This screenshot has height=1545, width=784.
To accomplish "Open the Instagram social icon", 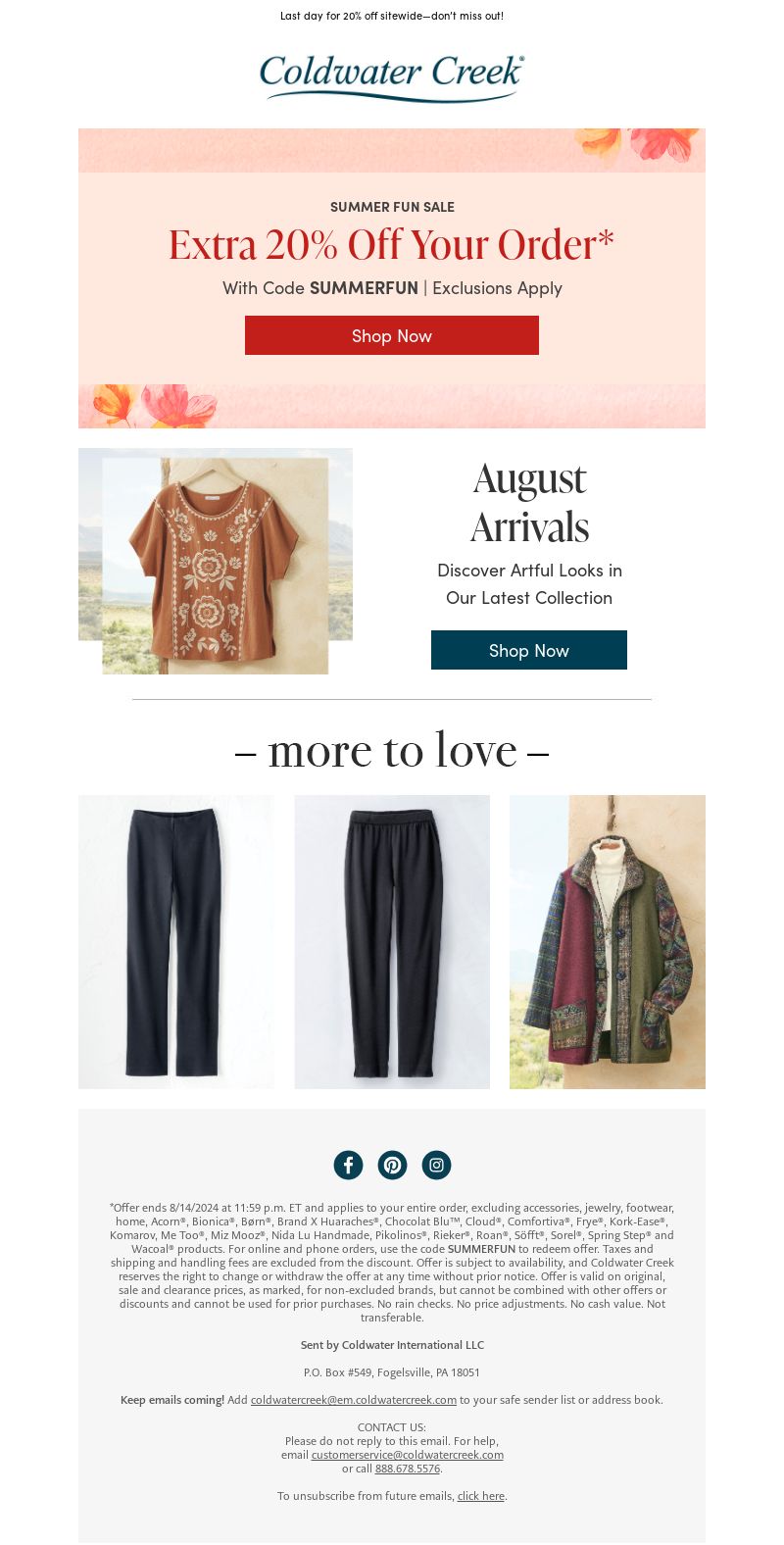I will 436,1165.
